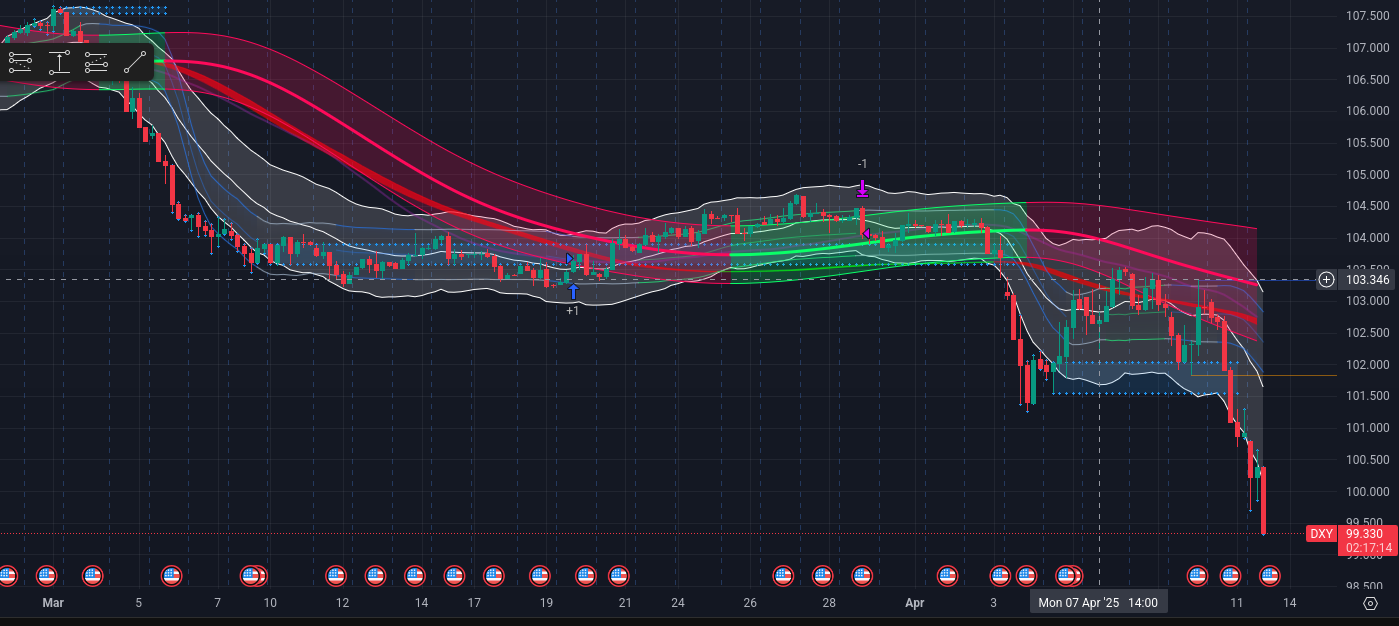The width and height of the screenshot is (1399, 626).
Task: Select the vertical arrow price range tool
Action: coord(60,62)
